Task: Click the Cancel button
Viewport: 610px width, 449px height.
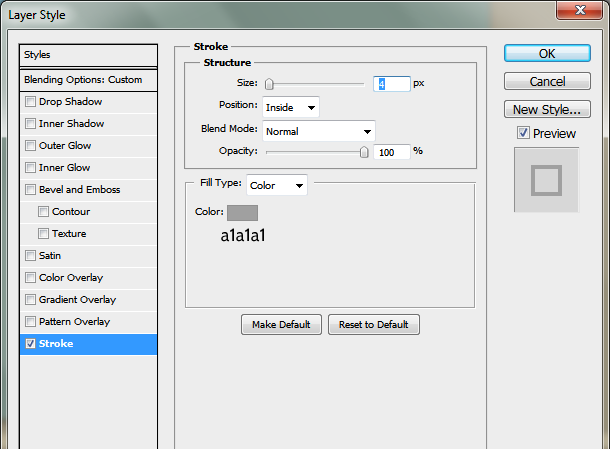Action: tap(547, 81)
